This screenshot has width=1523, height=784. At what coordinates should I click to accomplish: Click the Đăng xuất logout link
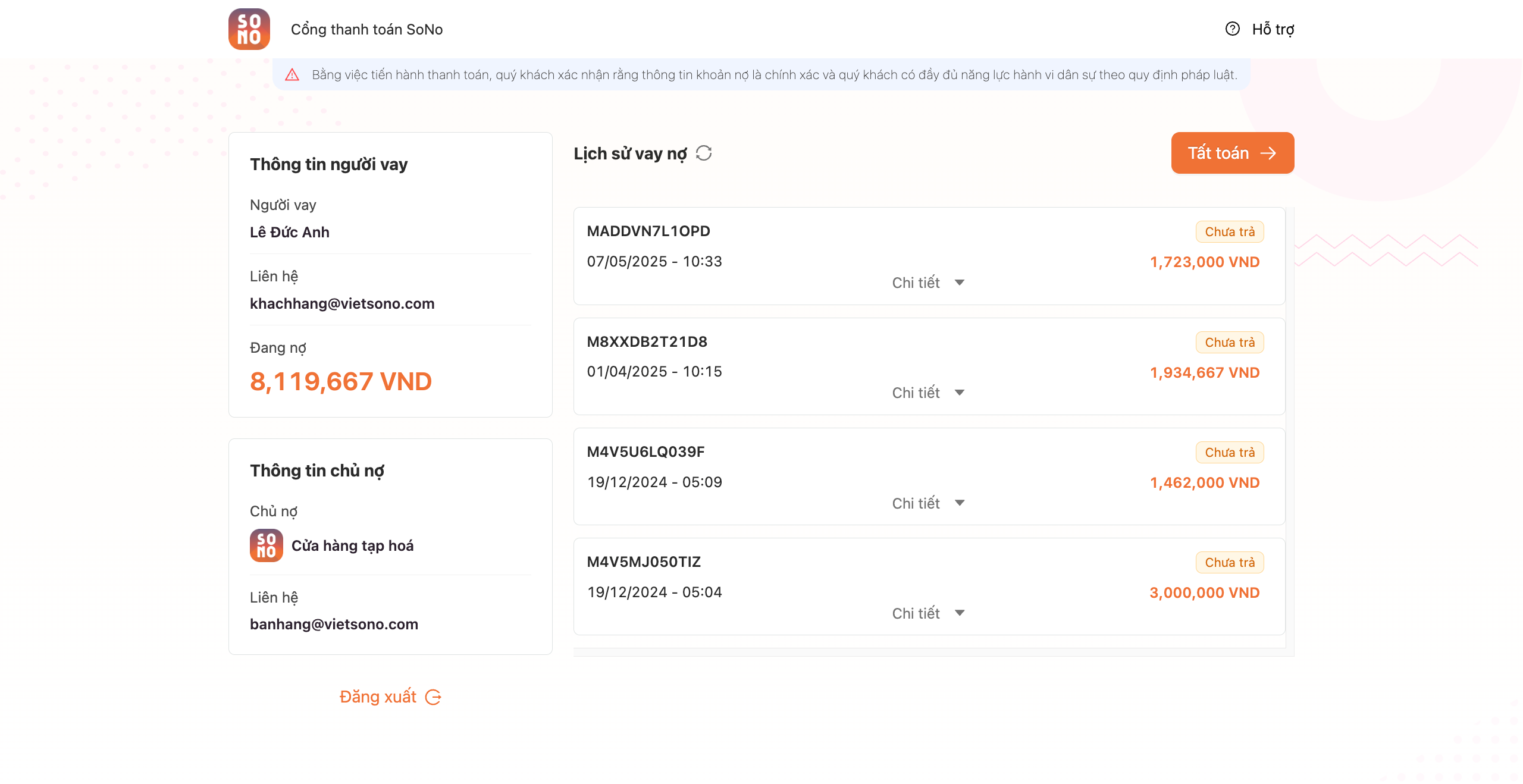click(x=390, y=697)
